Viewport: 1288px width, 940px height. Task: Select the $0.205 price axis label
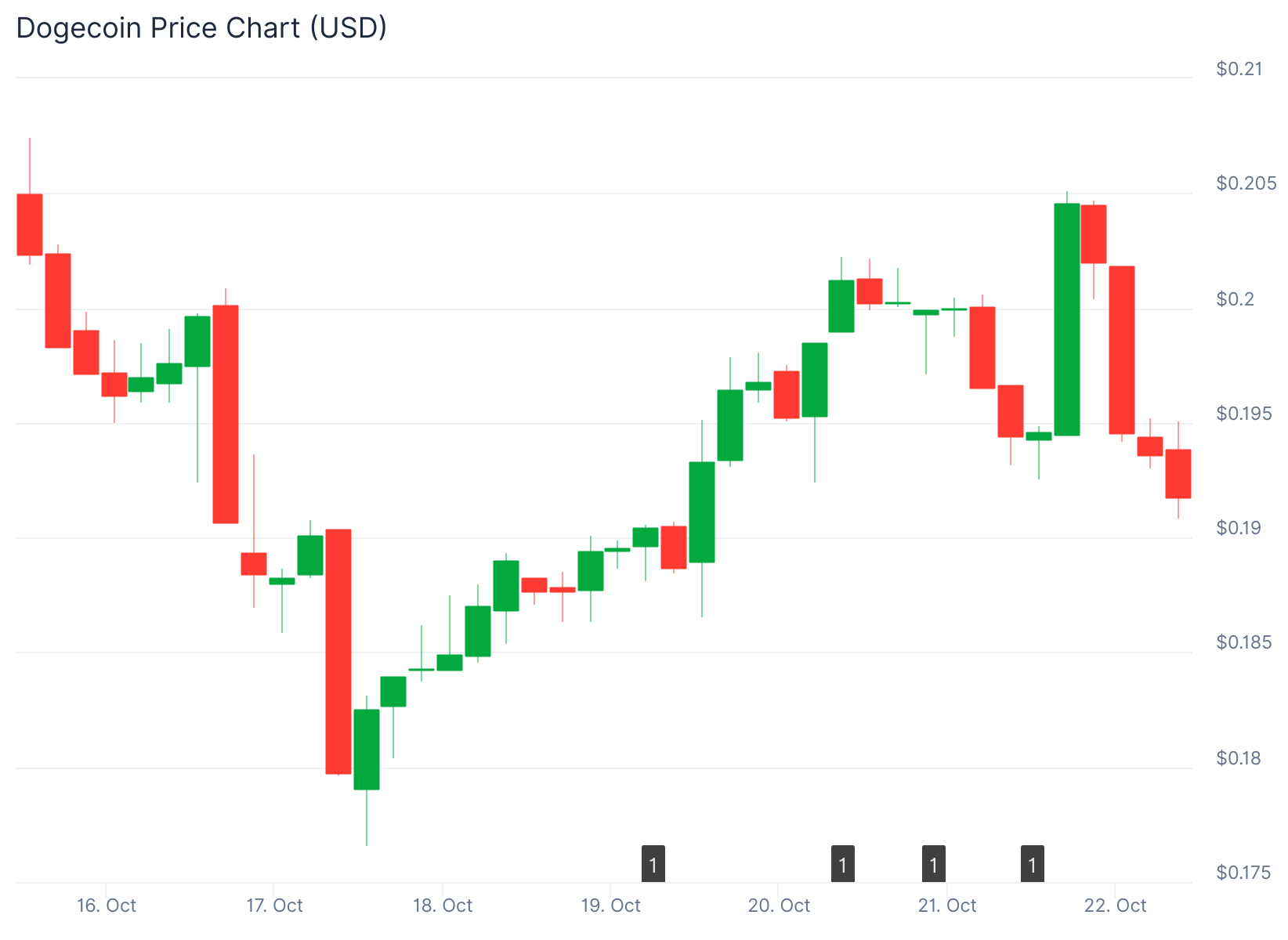click(x=1246, y=183)
